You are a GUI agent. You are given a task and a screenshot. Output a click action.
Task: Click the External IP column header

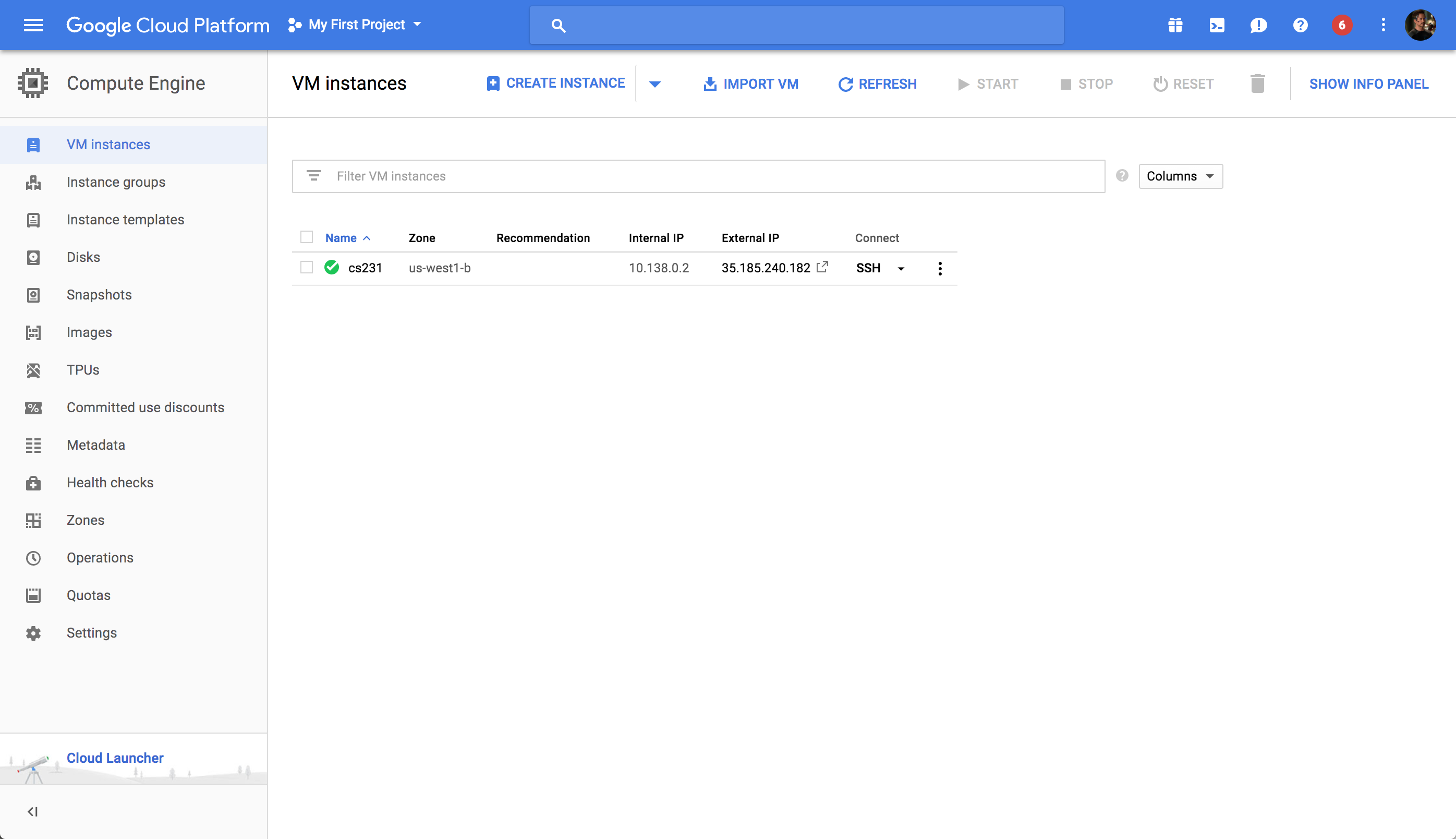pyautogui.click(x=750, y=238)
